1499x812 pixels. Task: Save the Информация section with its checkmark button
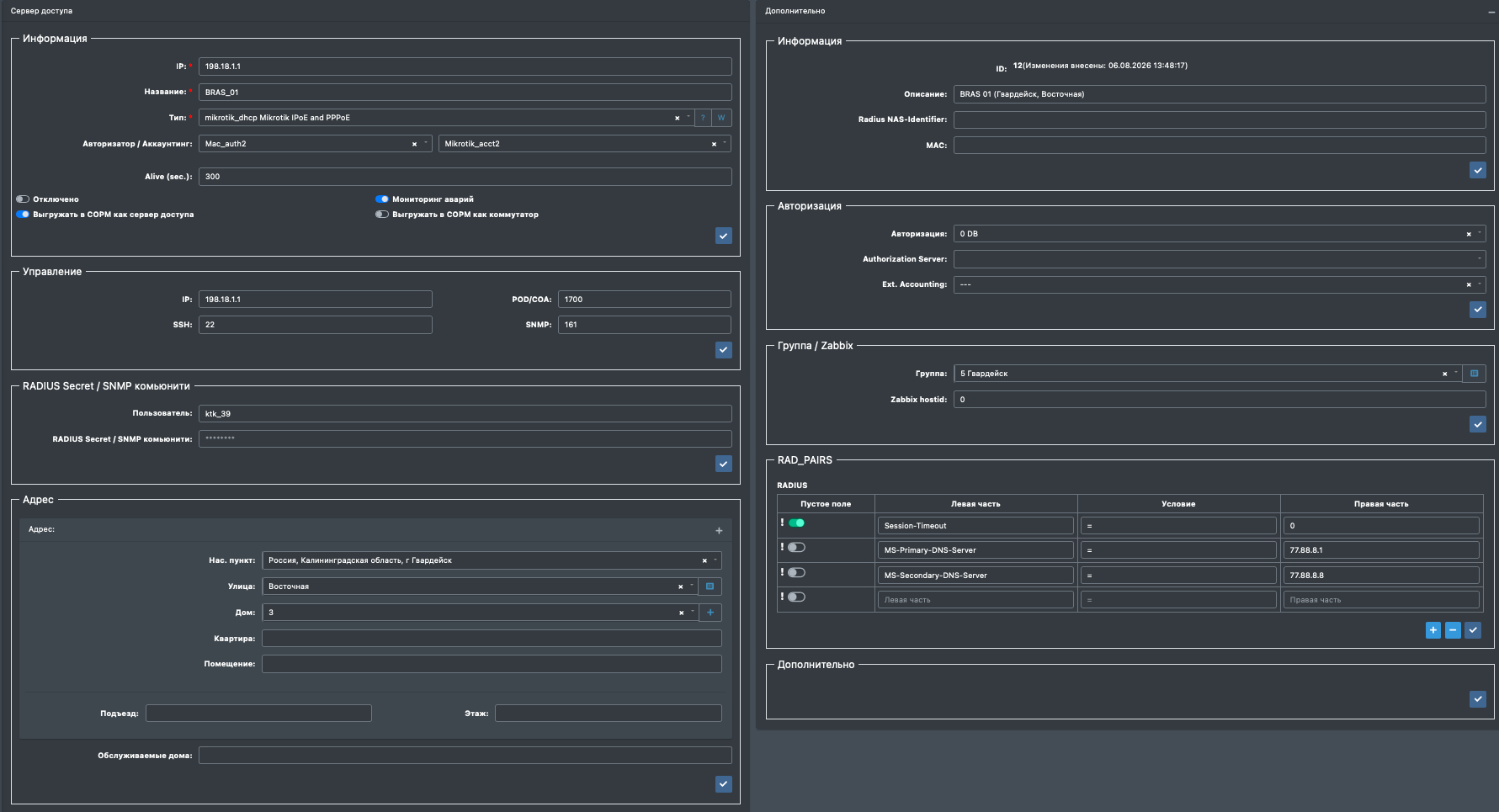click(x=724, y=236)
